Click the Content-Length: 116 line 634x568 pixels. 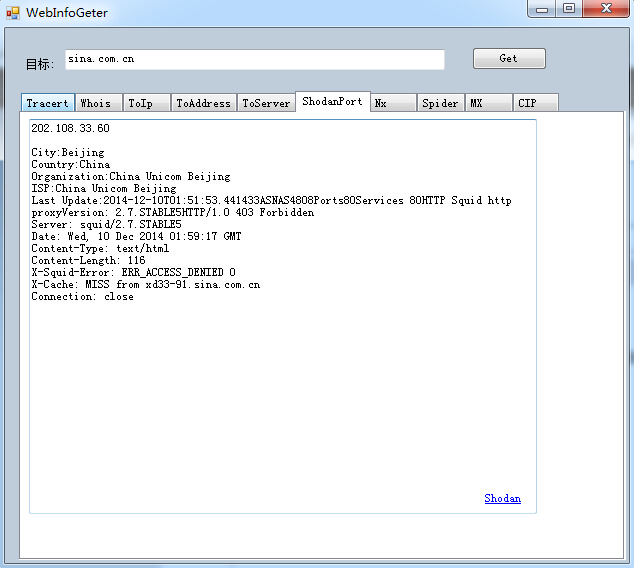(x=88, y=260)
